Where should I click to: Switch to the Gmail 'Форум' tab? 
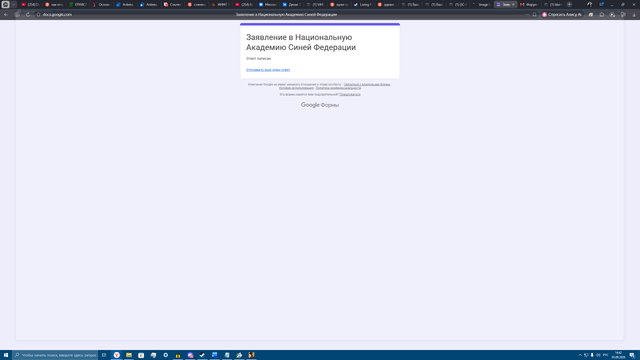point(529,4)
